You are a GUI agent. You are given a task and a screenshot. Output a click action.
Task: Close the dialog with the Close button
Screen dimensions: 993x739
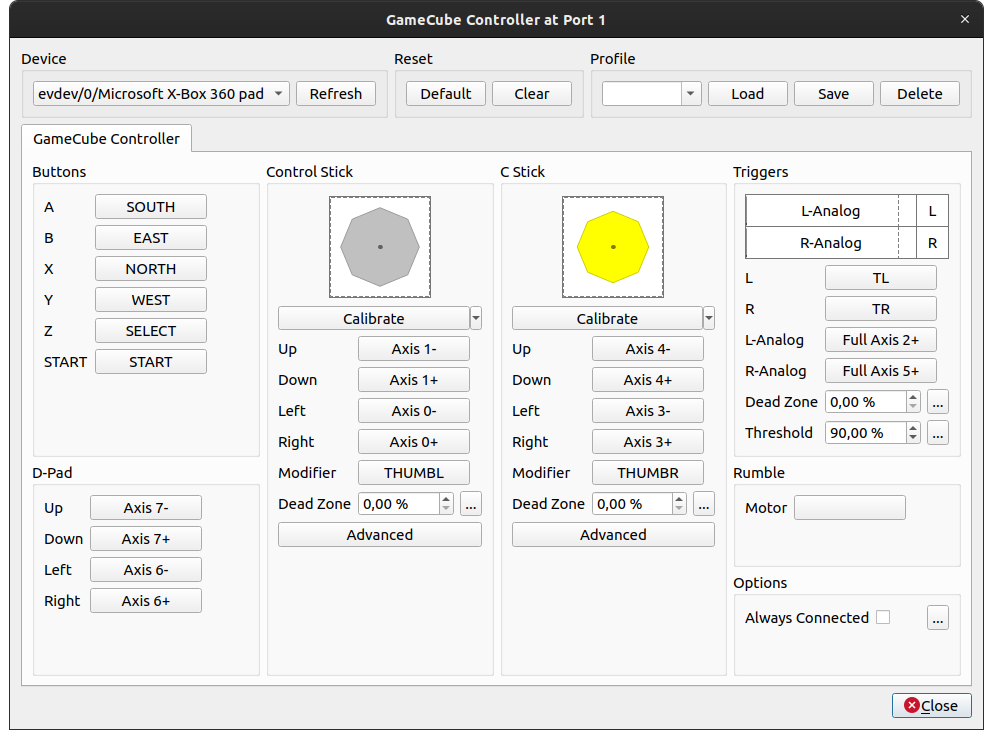(x=931, y=706)
